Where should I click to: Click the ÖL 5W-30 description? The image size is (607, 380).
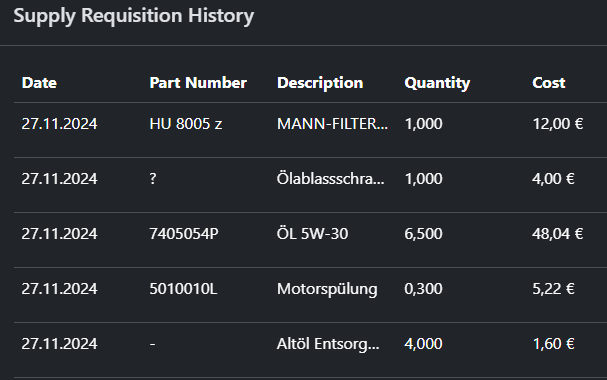[312, 234]
